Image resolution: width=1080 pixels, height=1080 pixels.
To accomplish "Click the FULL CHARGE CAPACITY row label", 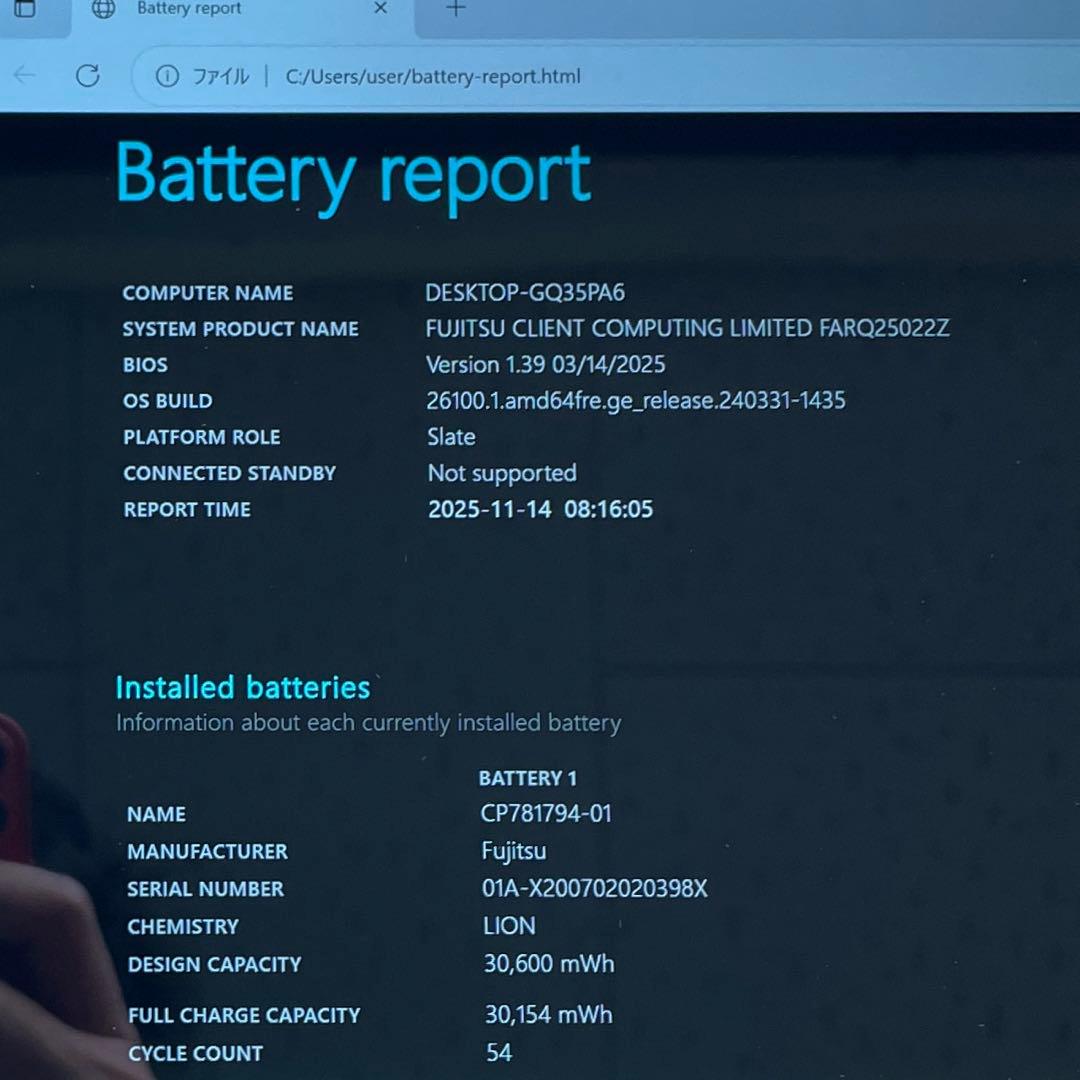I will click(x=245, y=1015).
